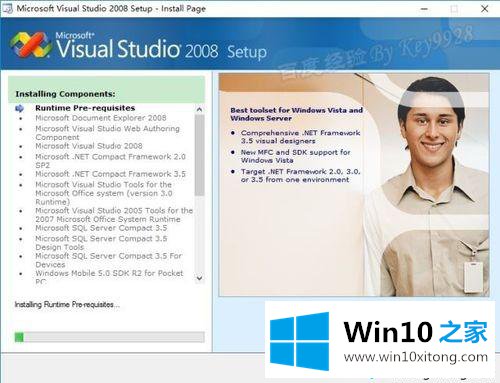Select '.NET Compact Framework 3.5' row
Screen dimensions: 500x383
(110, 174)
